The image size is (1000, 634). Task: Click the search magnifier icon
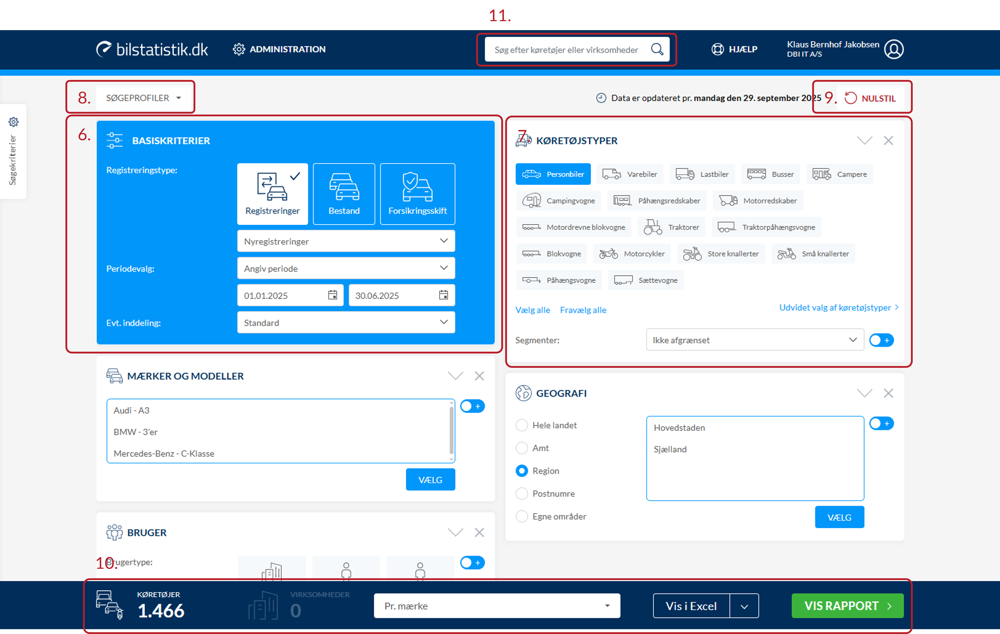click(657, 49)
